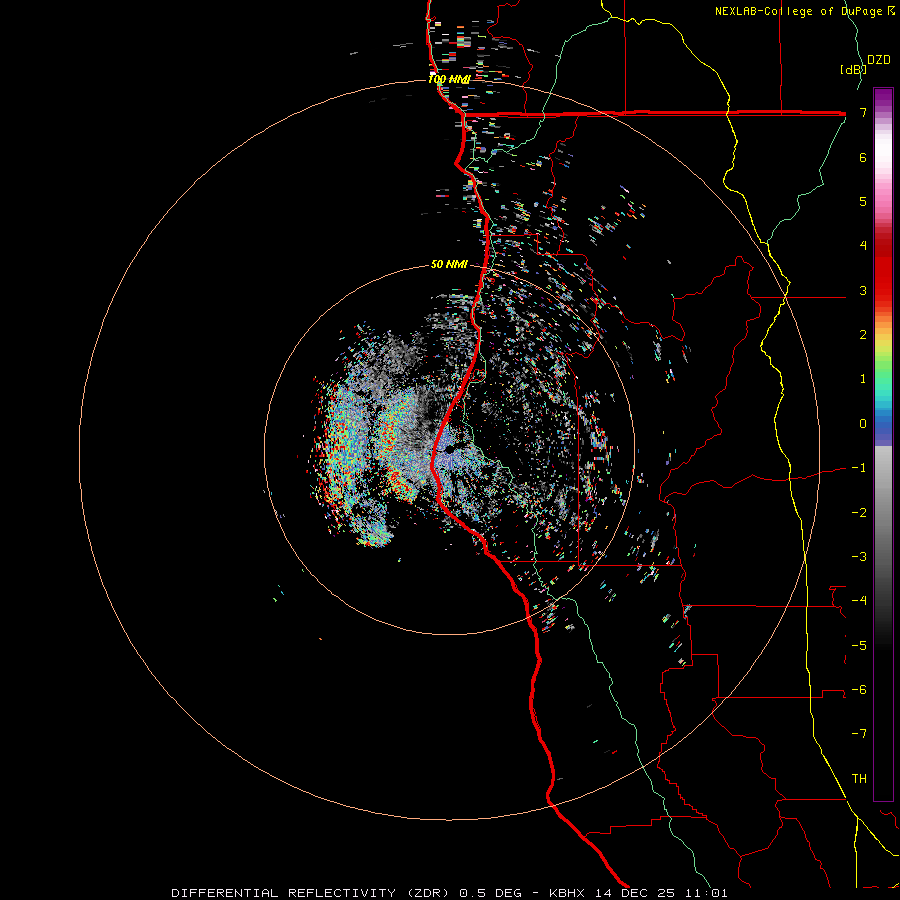Click the TH threshold label on the scale
Screen dimensions: 900x900
point(859,779)
